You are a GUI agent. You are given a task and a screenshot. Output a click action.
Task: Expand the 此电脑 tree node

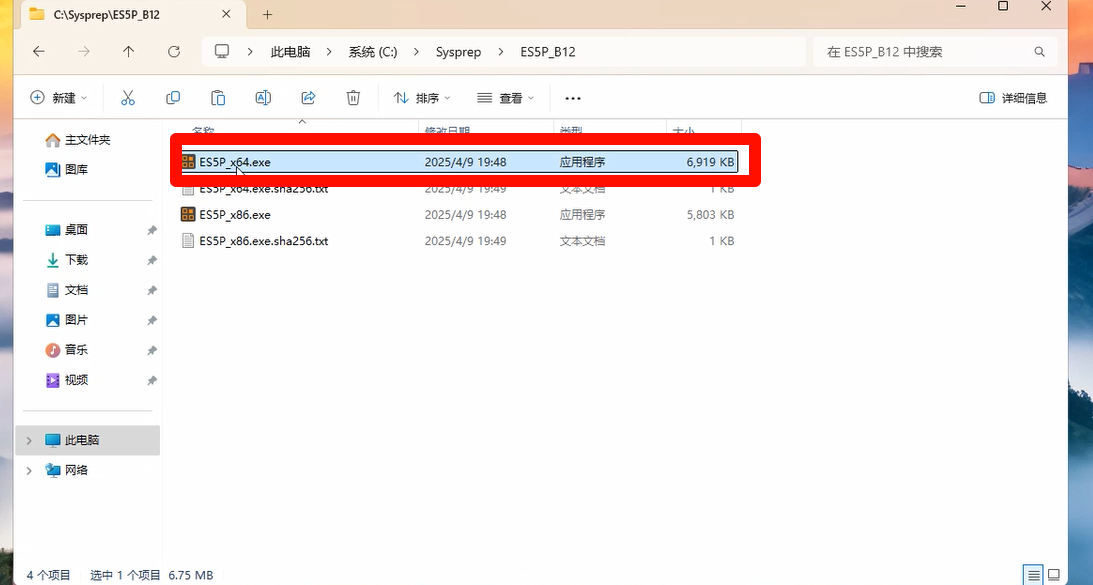point(28,439)
